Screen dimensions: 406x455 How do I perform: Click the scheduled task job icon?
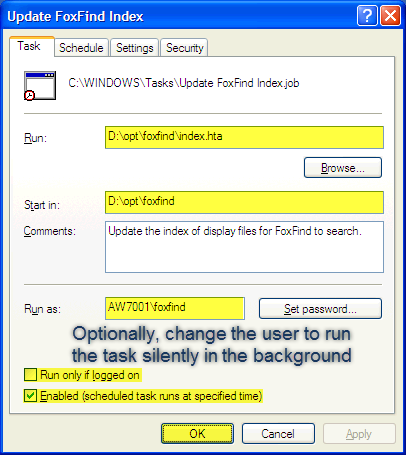(40, 86)
